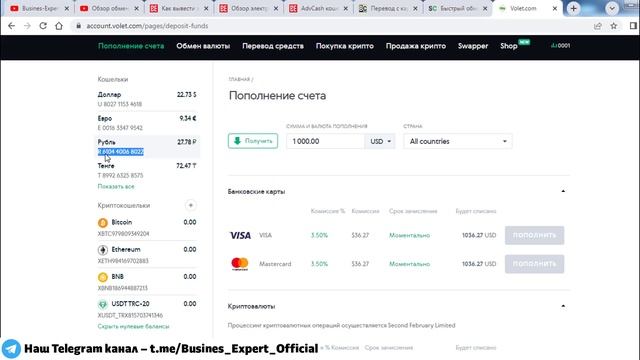This screenshot has width=640, height=360.
Task: Collapse the Банковские карты section
Action: [x=563, y=191]
